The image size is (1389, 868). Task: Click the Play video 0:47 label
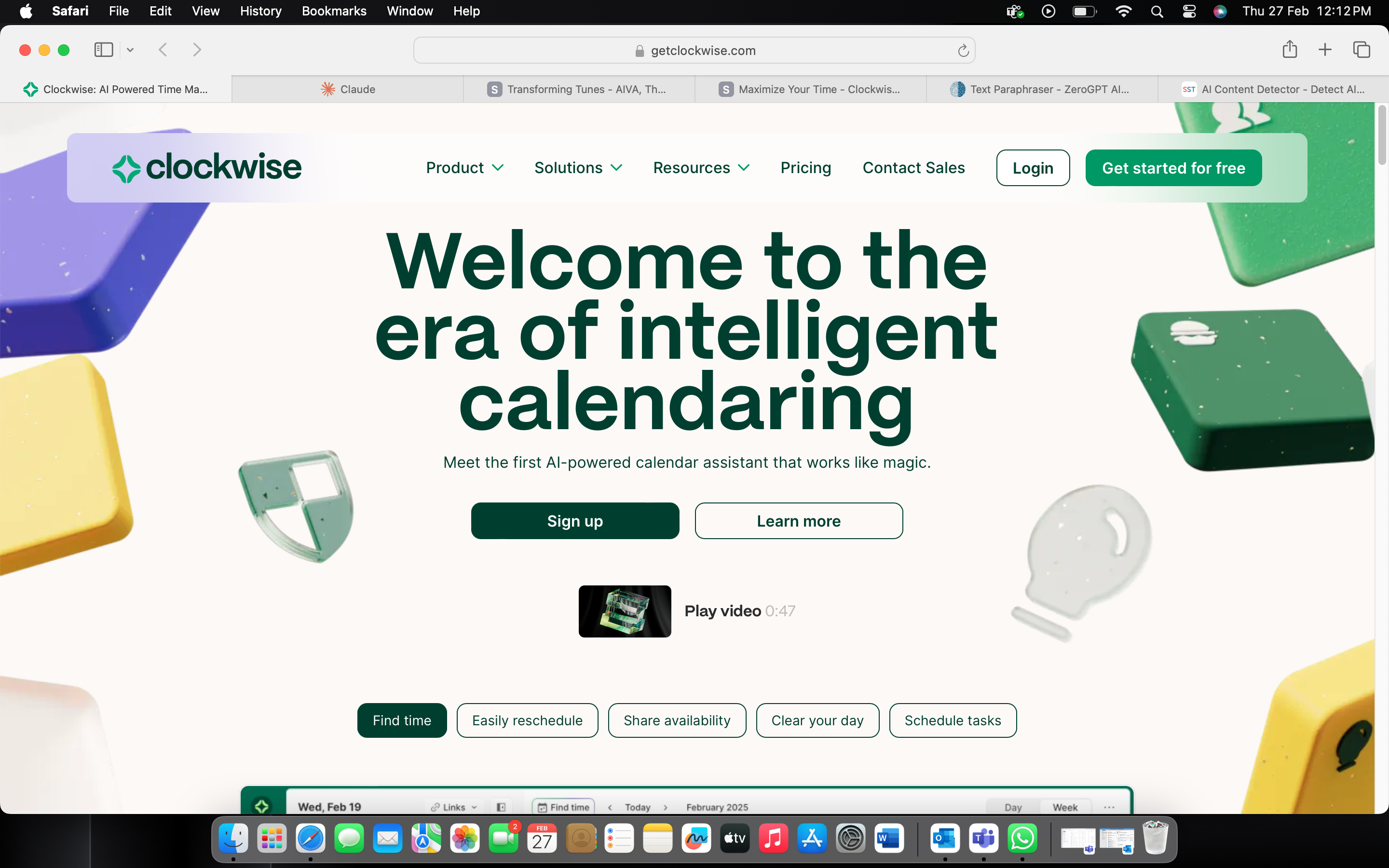point(740,611)
